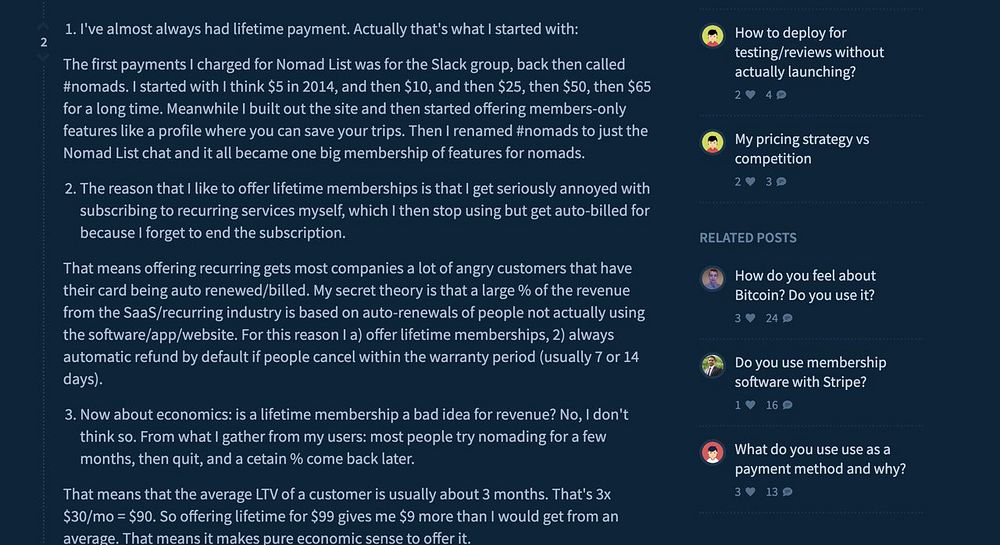The width and height of the screenshot is (1000, 545).
Task: Open the 13 comments bubble icon
Action: coord(788,491)
